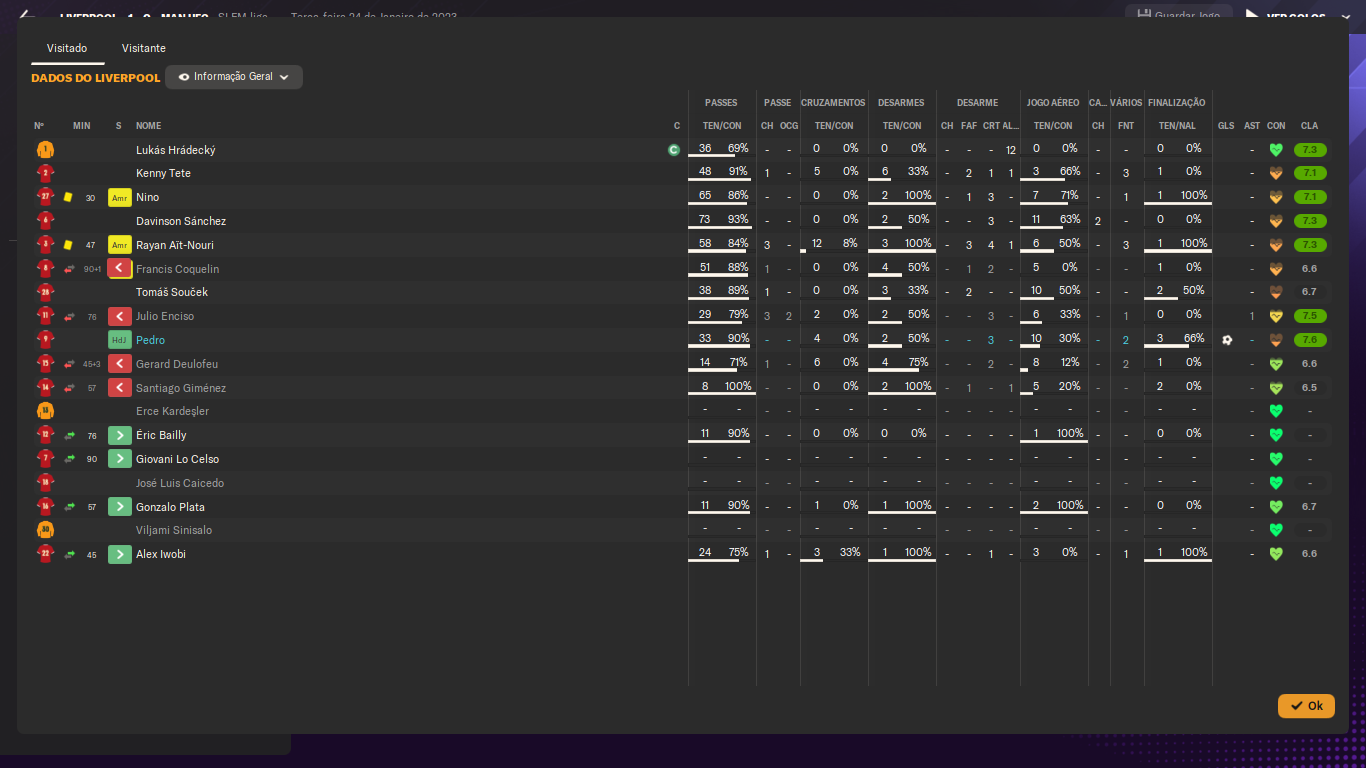
Task: Sort by the CLA rating column header
Action: click(1309, 126)
